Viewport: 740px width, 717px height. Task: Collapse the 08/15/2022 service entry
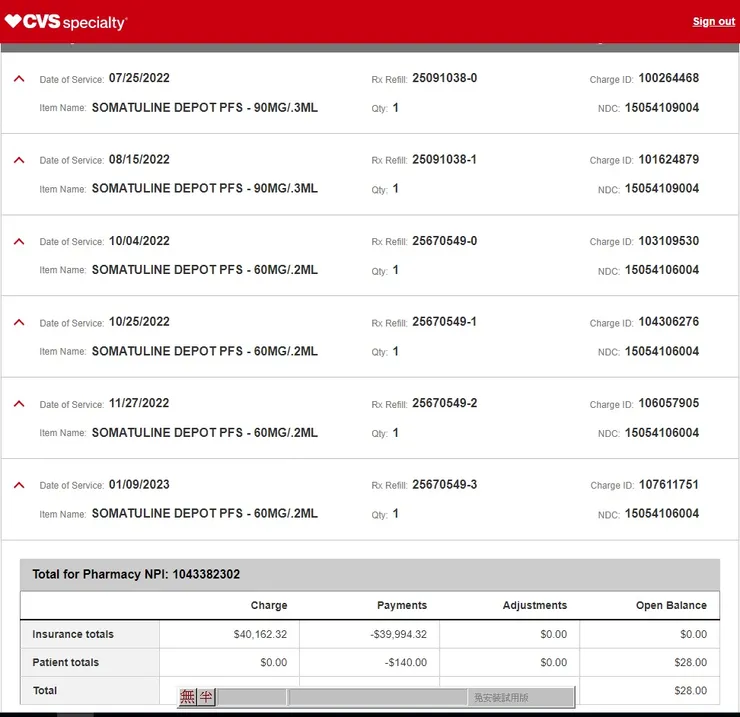click(x=19, y=160)
